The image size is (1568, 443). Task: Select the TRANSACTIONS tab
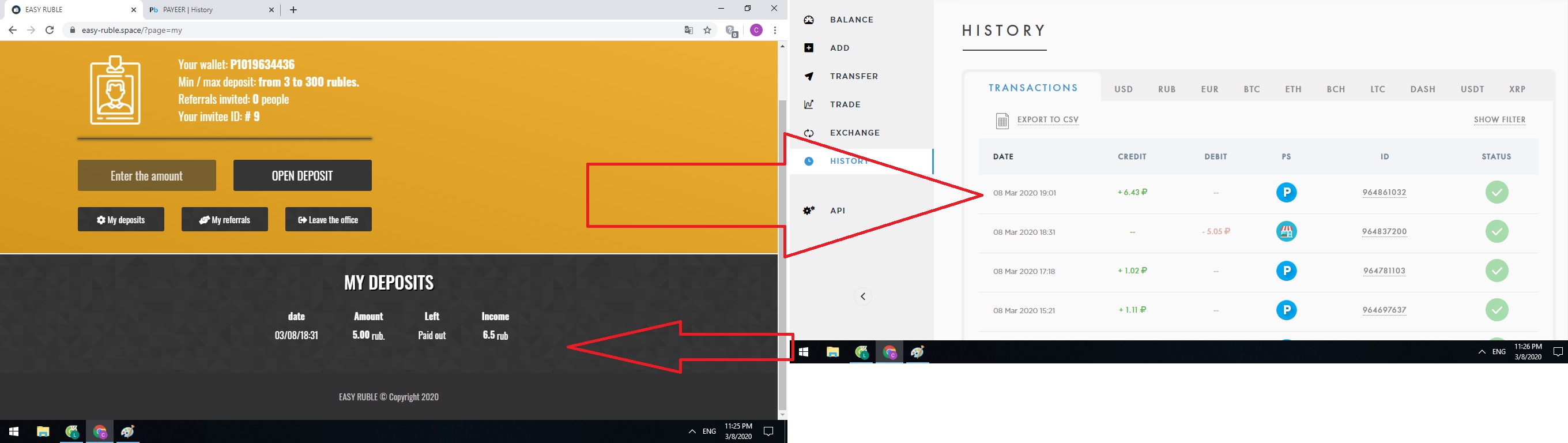pyautogui.click(x=1033, y=88)
